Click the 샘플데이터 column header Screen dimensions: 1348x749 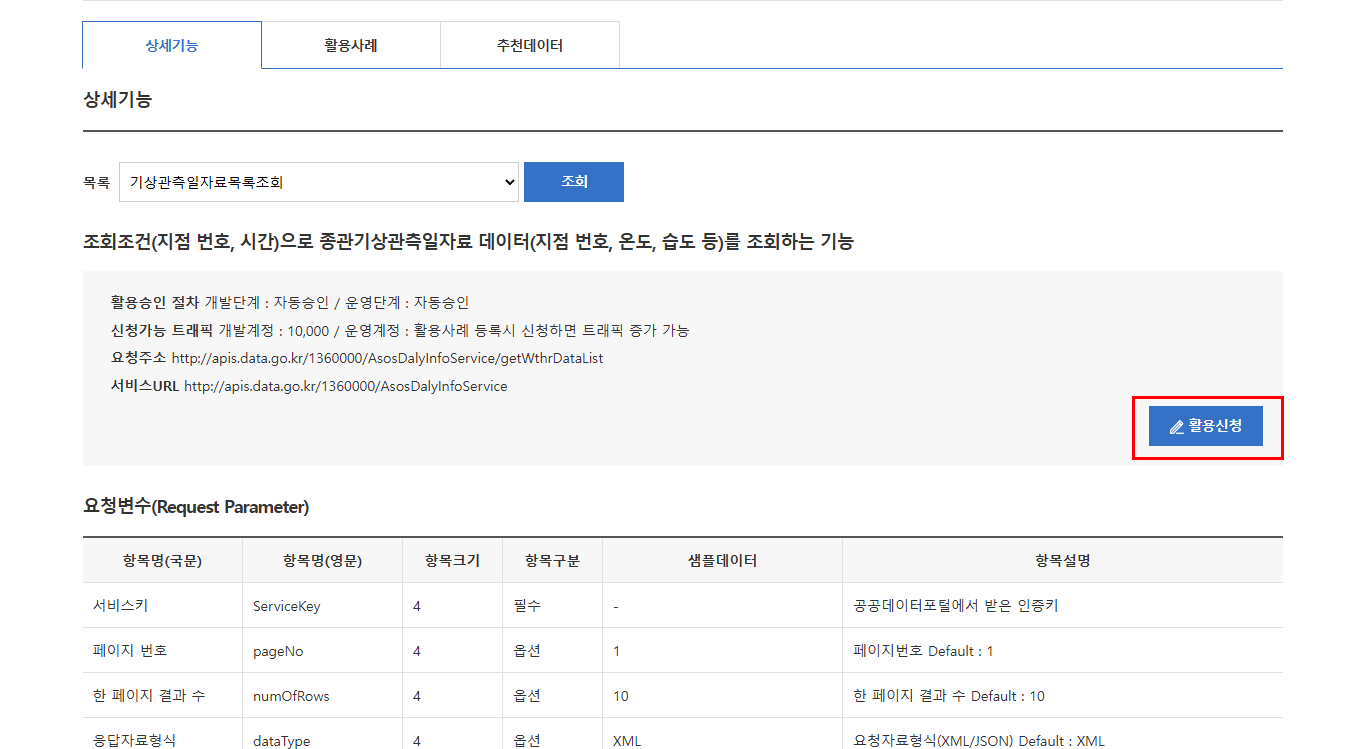722,561
